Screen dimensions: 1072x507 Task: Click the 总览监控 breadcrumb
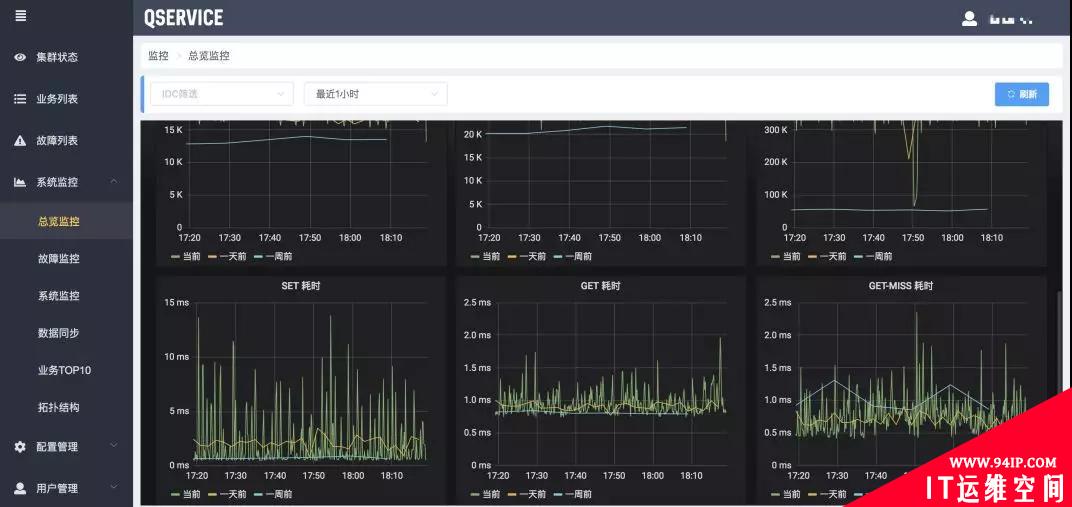[209, 56]
